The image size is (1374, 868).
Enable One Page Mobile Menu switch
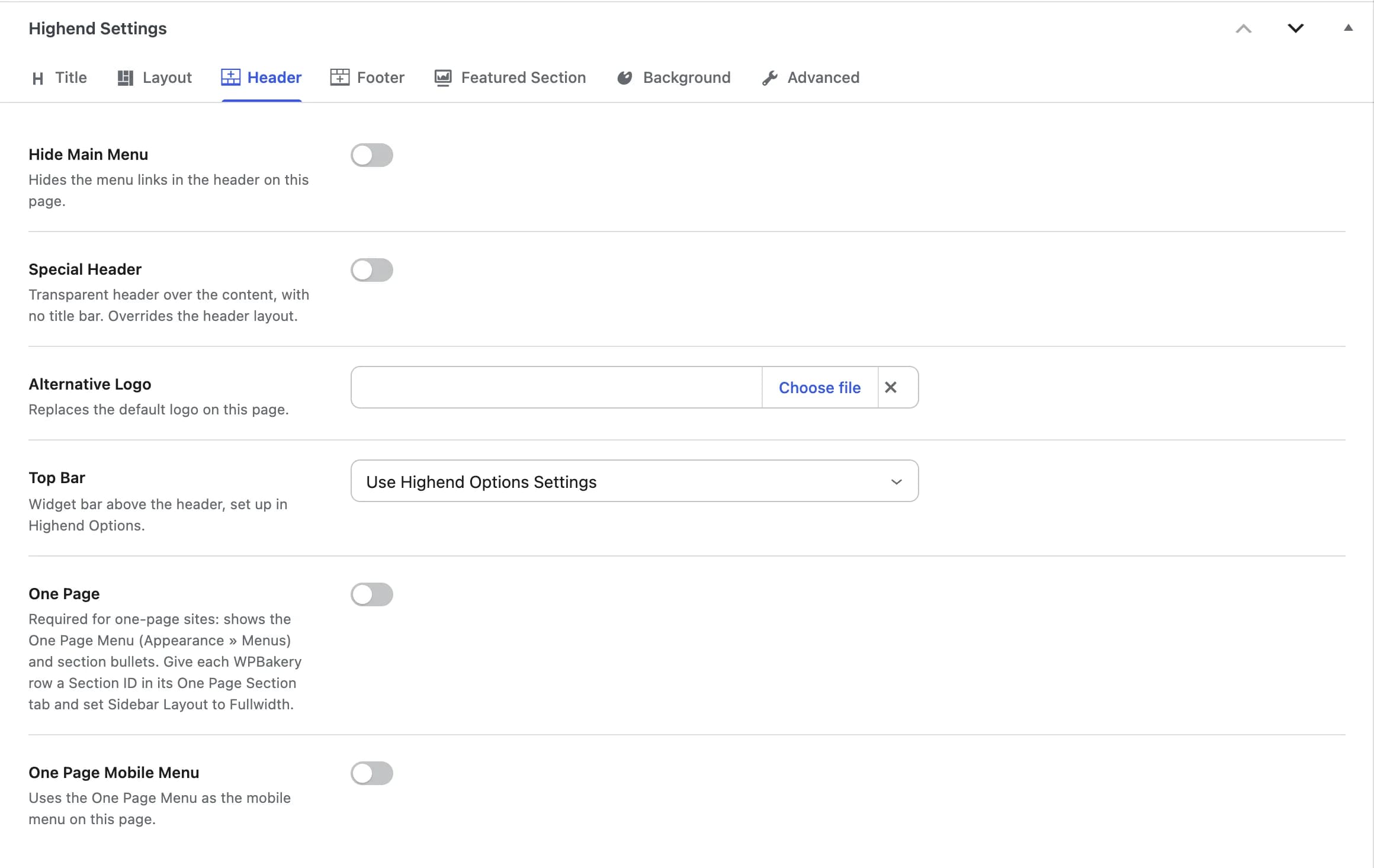point(372,773)
